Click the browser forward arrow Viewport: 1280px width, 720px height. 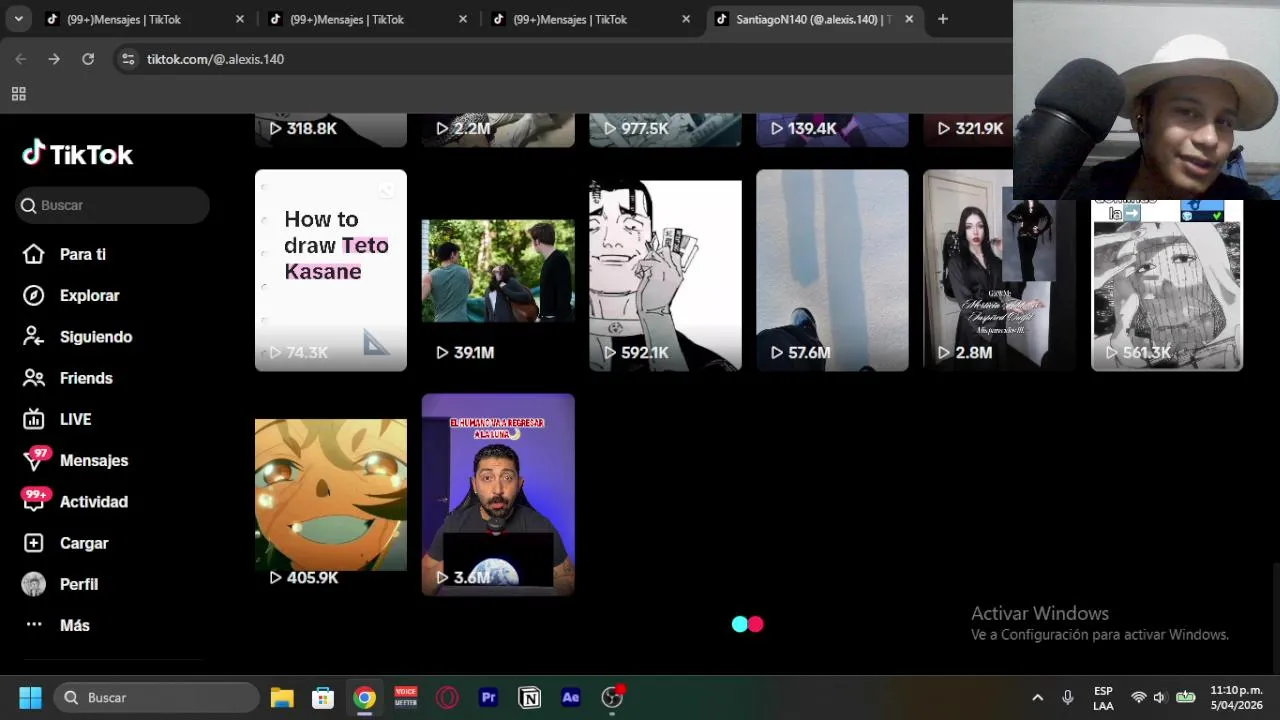(x=54, y=59)
